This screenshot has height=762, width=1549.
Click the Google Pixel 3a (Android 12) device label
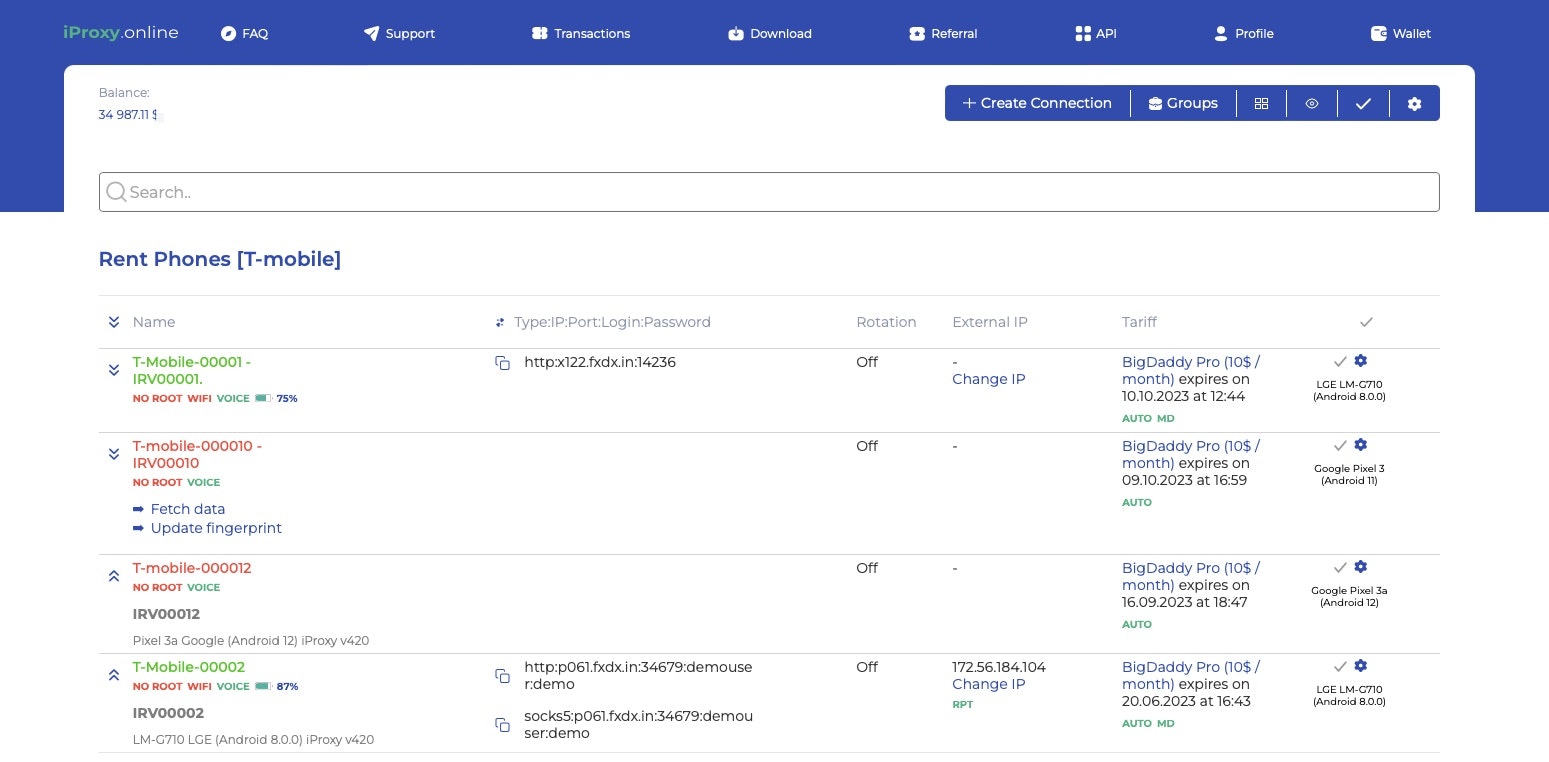click(1349, 596)
